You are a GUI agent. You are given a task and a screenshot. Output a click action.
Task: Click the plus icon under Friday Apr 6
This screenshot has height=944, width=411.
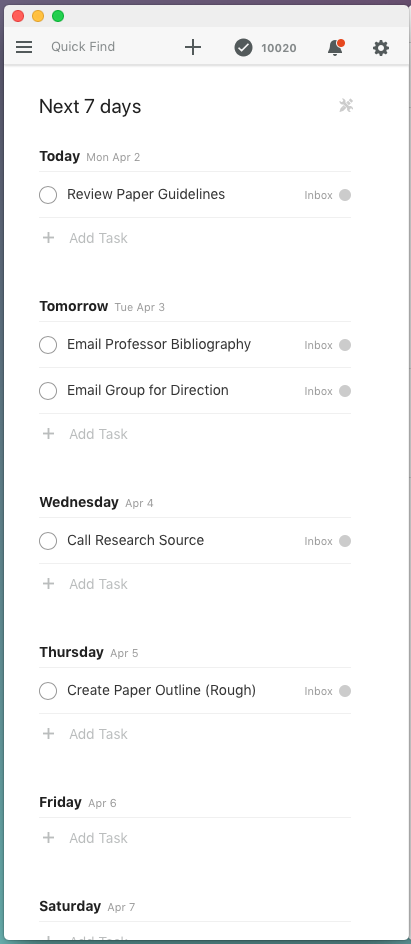coord(49,837)
